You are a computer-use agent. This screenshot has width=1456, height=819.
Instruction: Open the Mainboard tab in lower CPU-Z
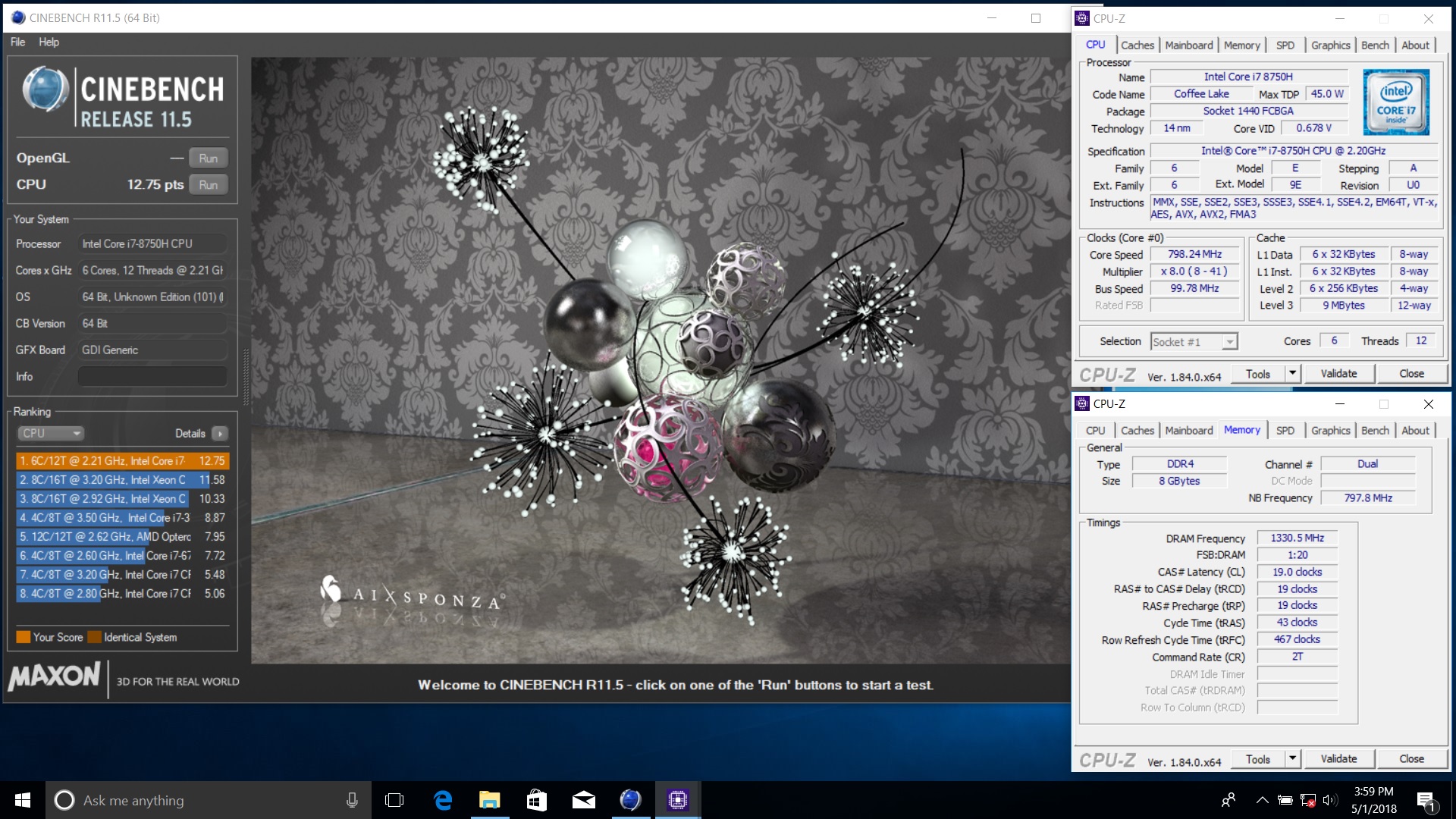(x=1189, y=431)
